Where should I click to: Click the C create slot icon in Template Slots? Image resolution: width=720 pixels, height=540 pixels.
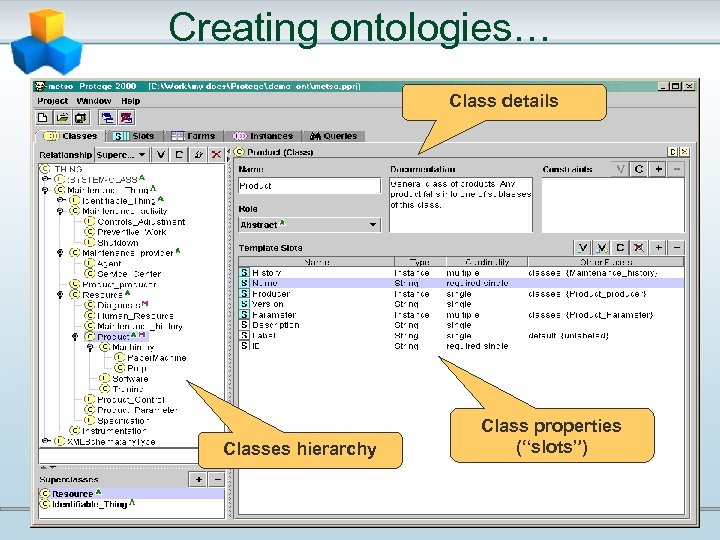pyautogui.click(x=620, y=248)
